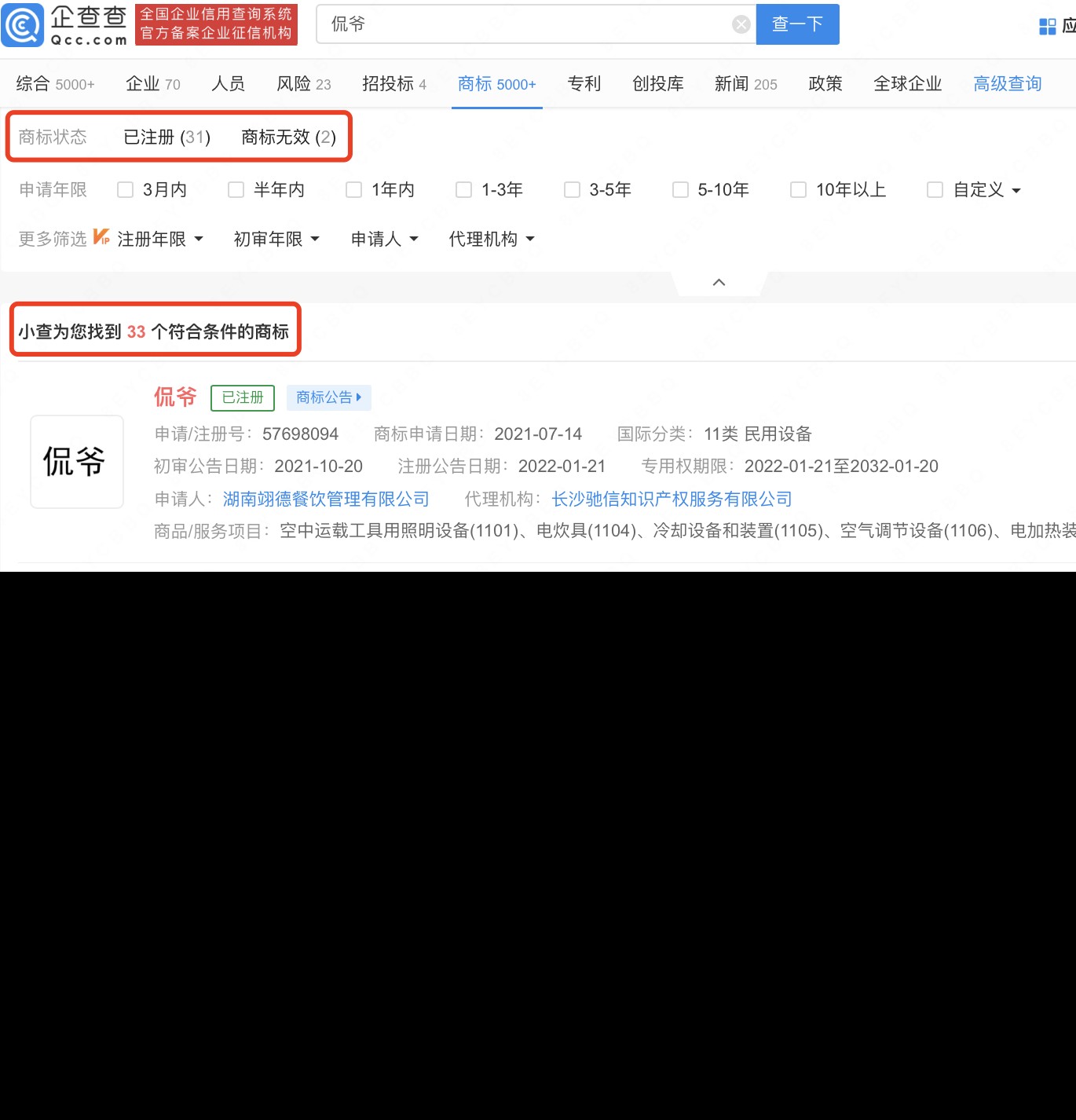Select the 商标 5000+ tab
Screen dimensions: 1076x1120
point(496,84)
